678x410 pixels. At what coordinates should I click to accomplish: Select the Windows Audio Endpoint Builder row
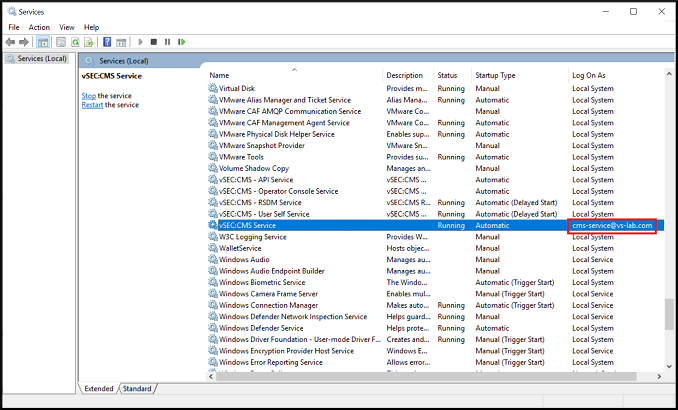point(435,271)
